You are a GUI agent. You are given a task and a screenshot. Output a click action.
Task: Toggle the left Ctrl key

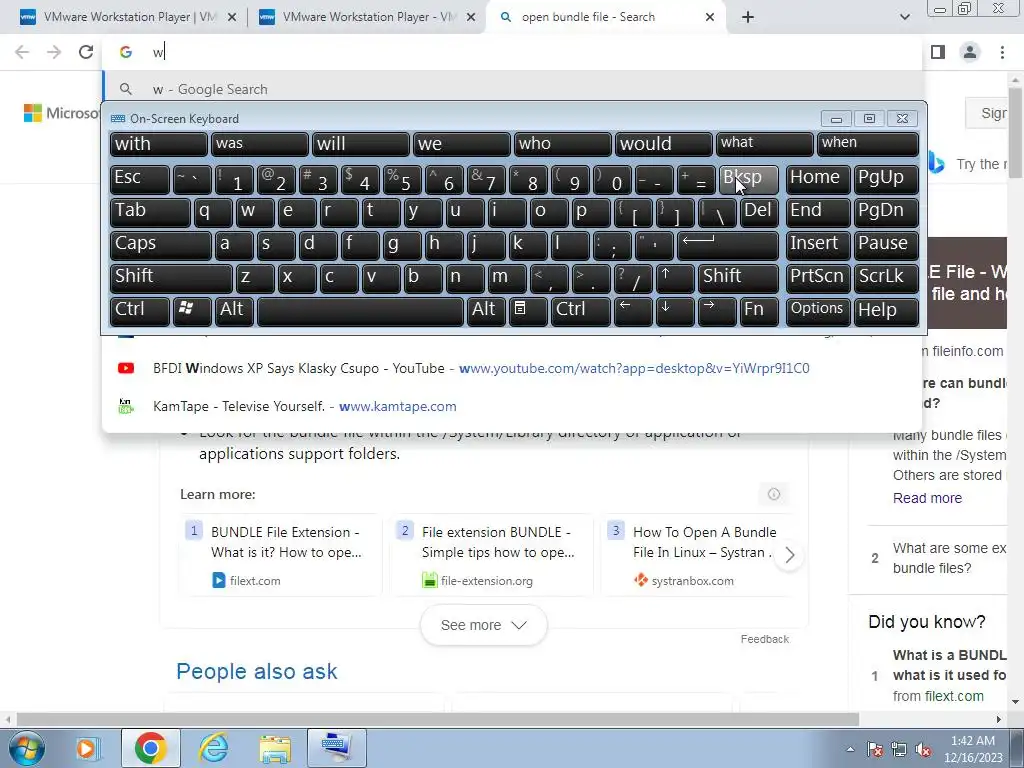[x=140, y=311]
